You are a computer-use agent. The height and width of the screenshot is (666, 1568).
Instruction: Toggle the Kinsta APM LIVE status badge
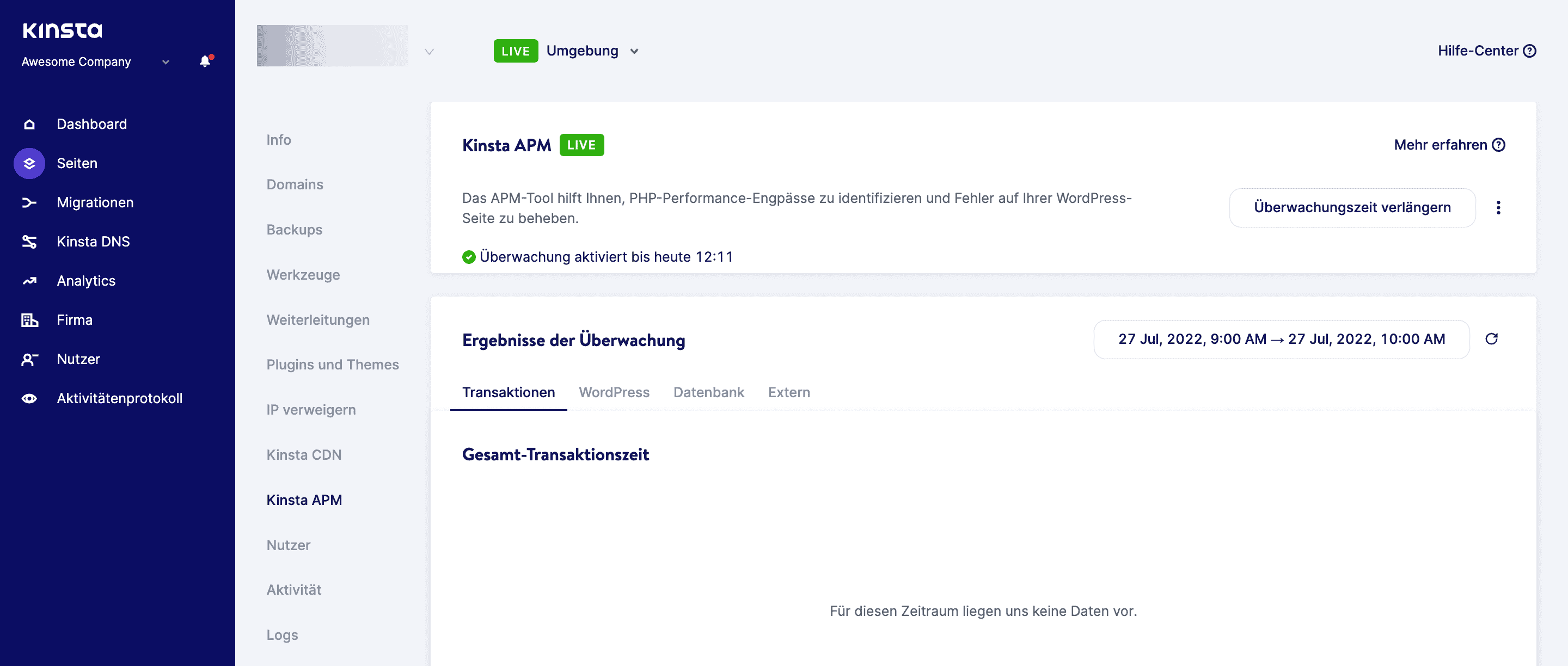(581, 145)
